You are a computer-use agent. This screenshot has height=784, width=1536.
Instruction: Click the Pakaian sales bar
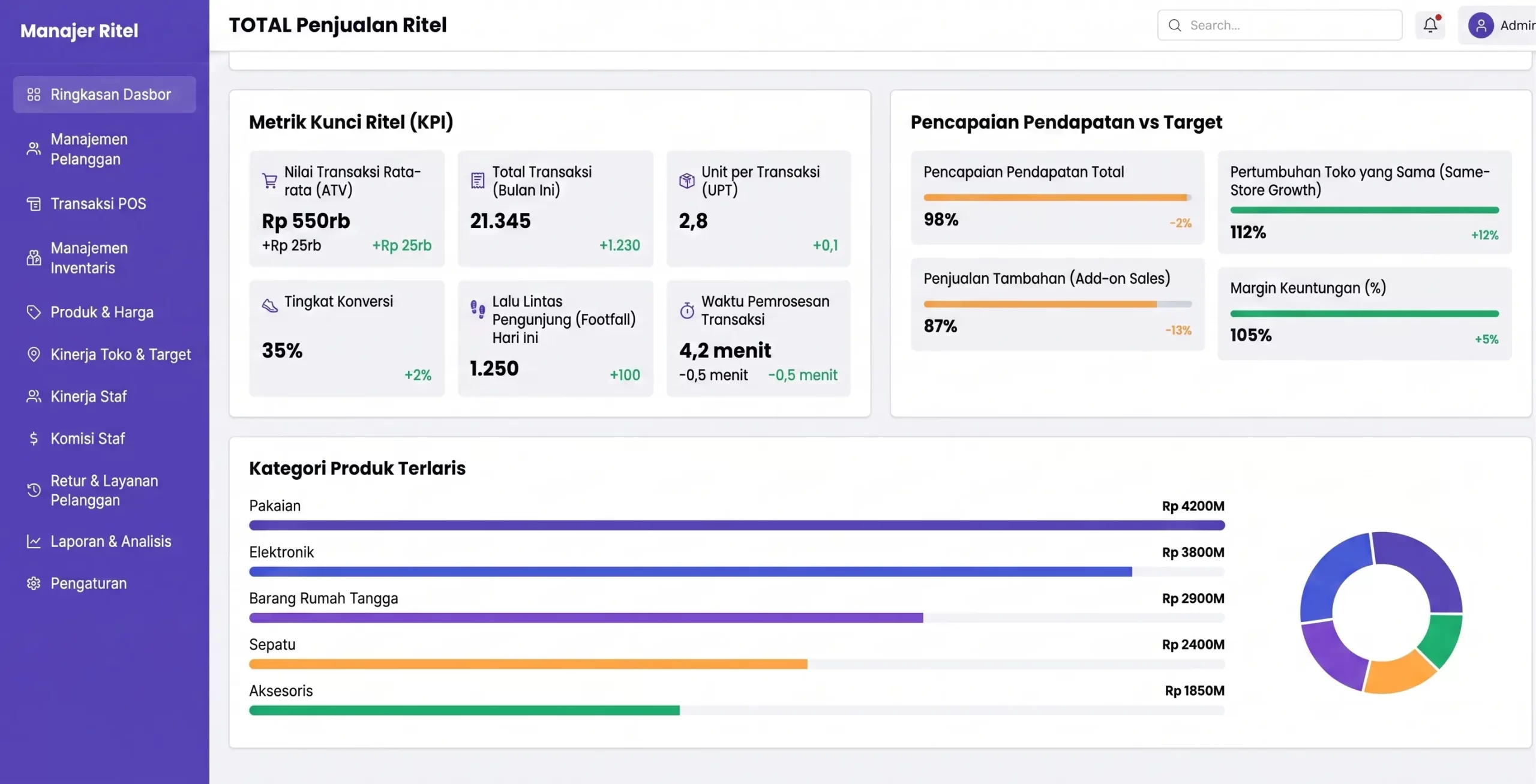pos(737,525)
